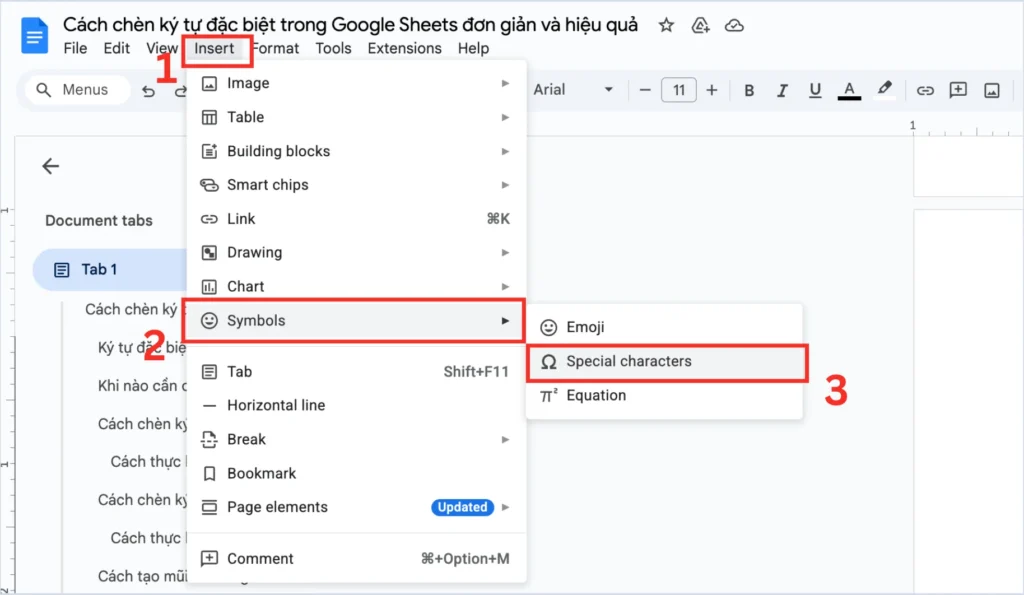
Task: Choose Building blocks menu entry
Action: 356,151
